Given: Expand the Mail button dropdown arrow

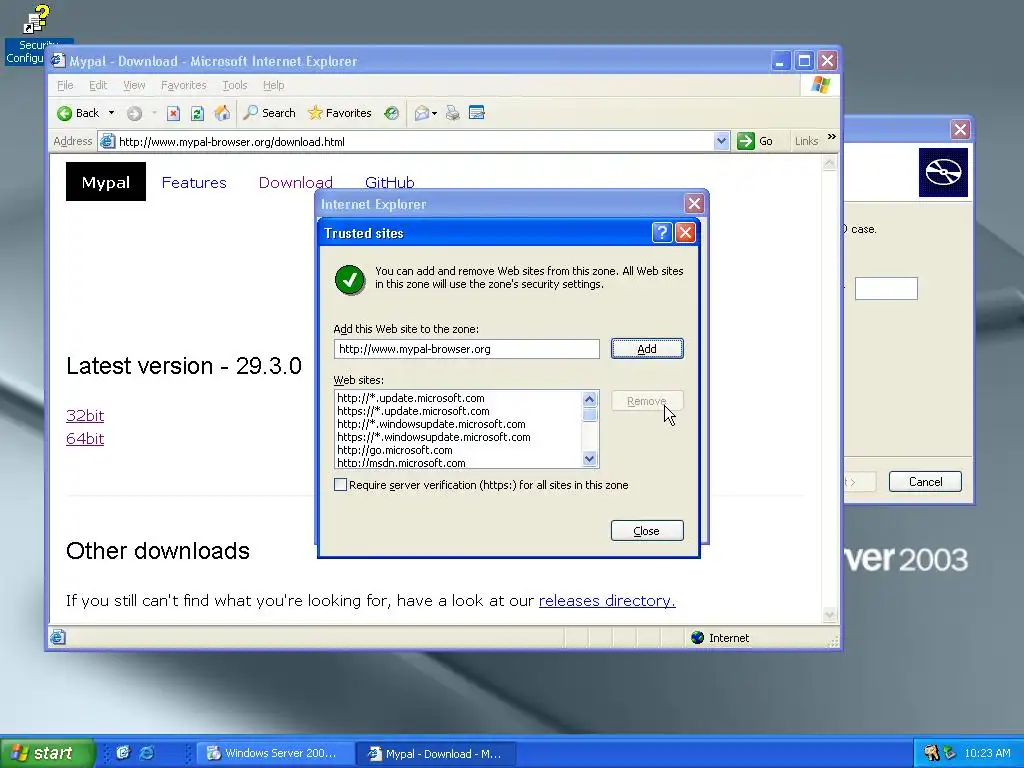Looking at the screenshot, I should click(x=434, y=114).
